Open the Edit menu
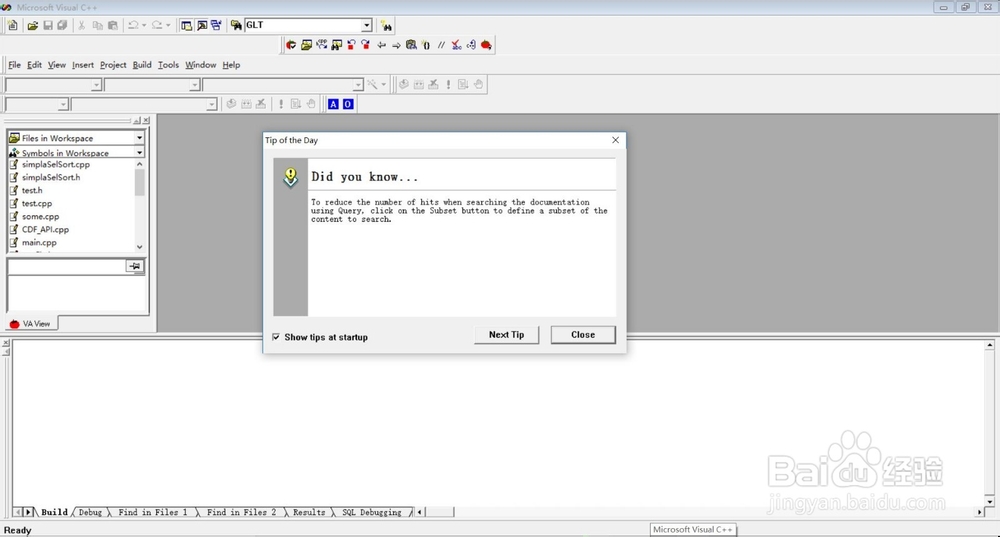Screen dimensions: 1000x537 coord(34,64)
